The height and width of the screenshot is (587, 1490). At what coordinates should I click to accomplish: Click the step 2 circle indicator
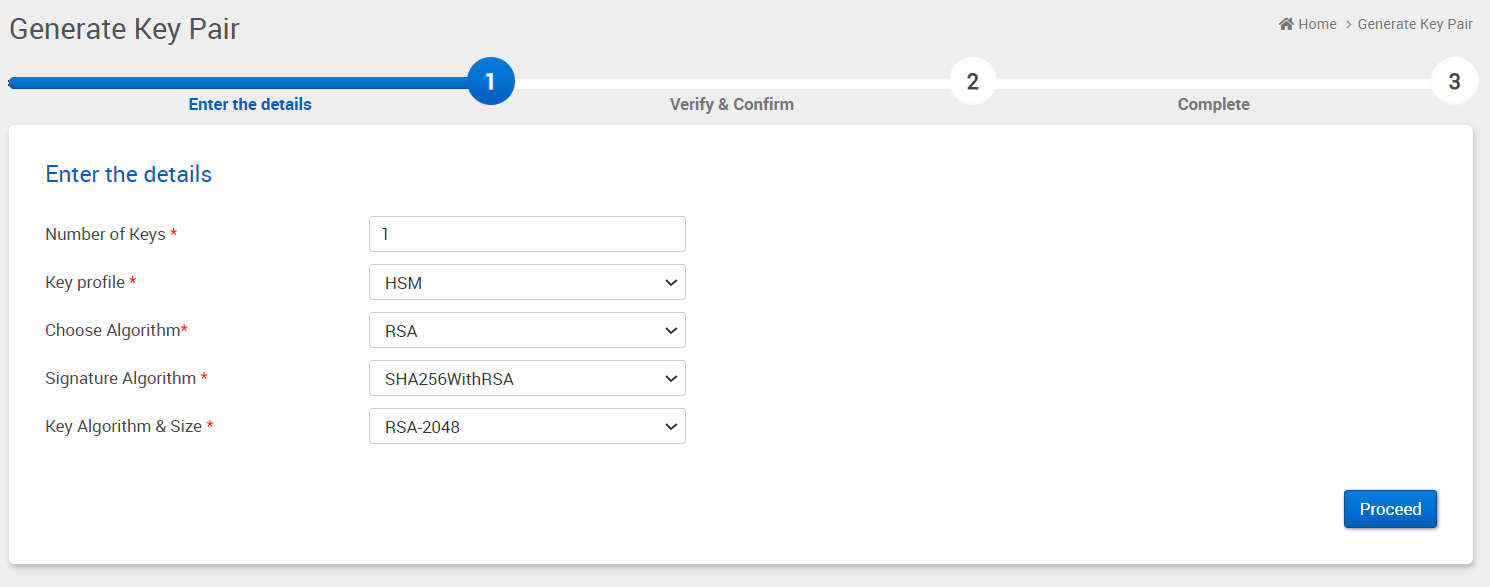point(972,82)
